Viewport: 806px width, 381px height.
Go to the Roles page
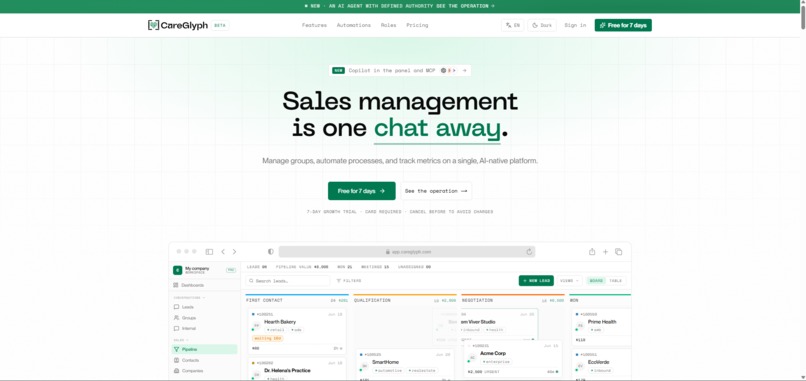click(x=389, y=25)
